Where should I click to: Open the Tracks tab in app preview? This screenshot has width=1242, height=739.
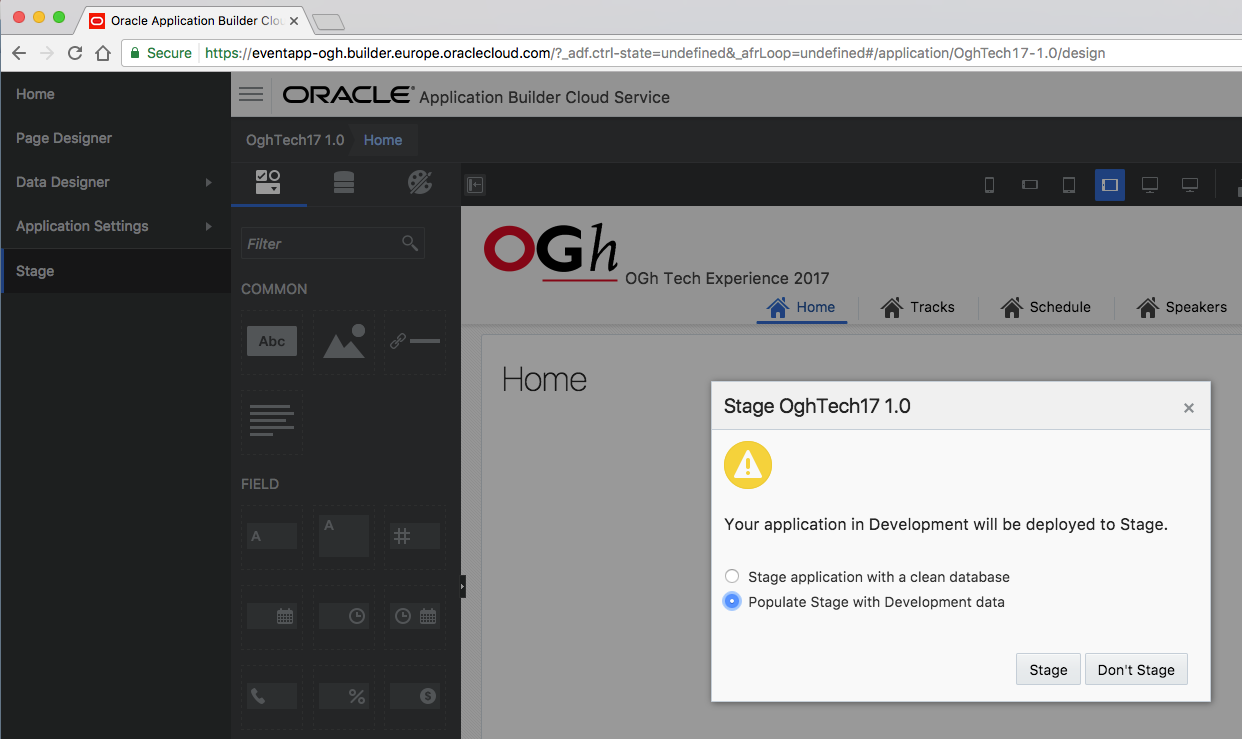tap(918, 307)
